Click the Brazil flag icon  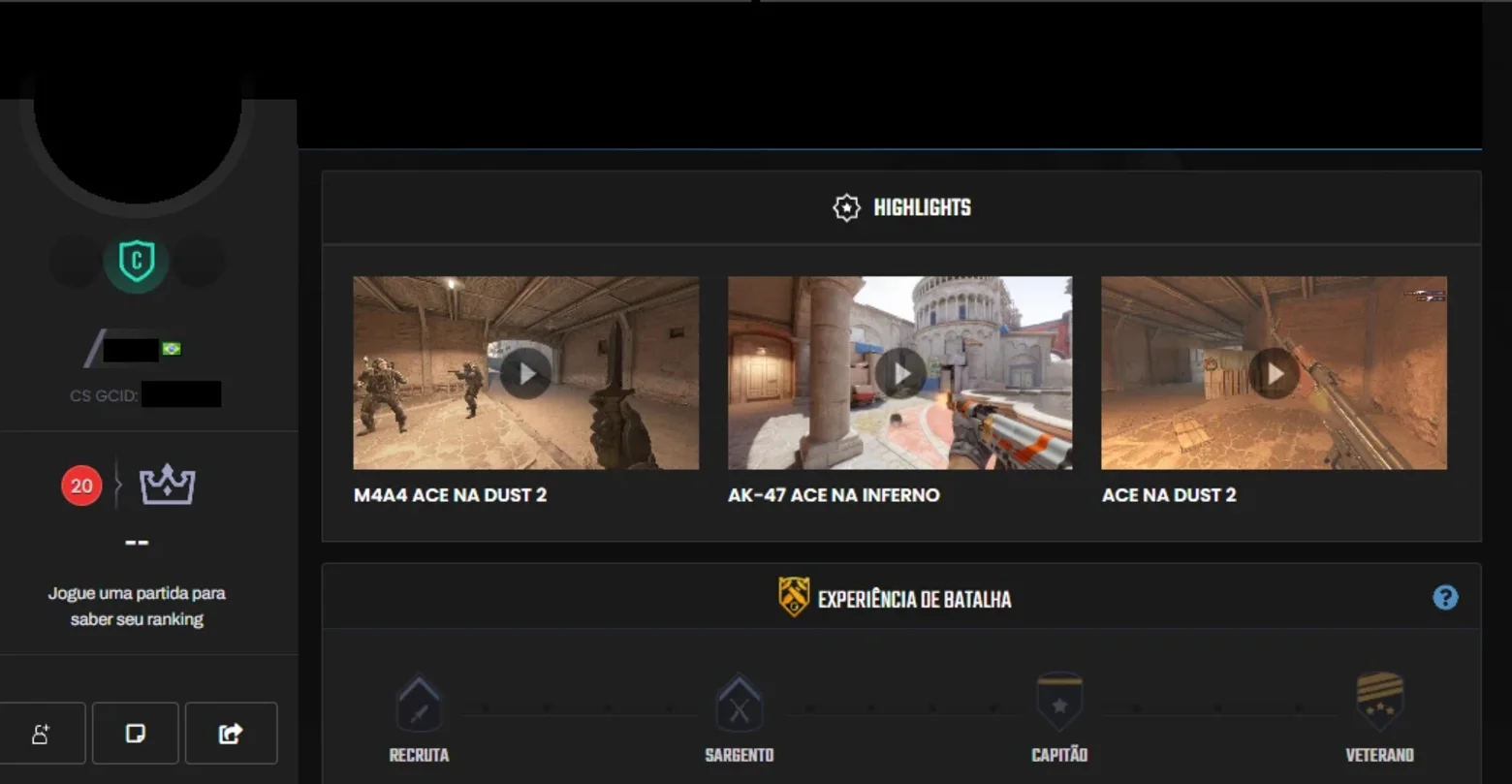tap(172, 349)
